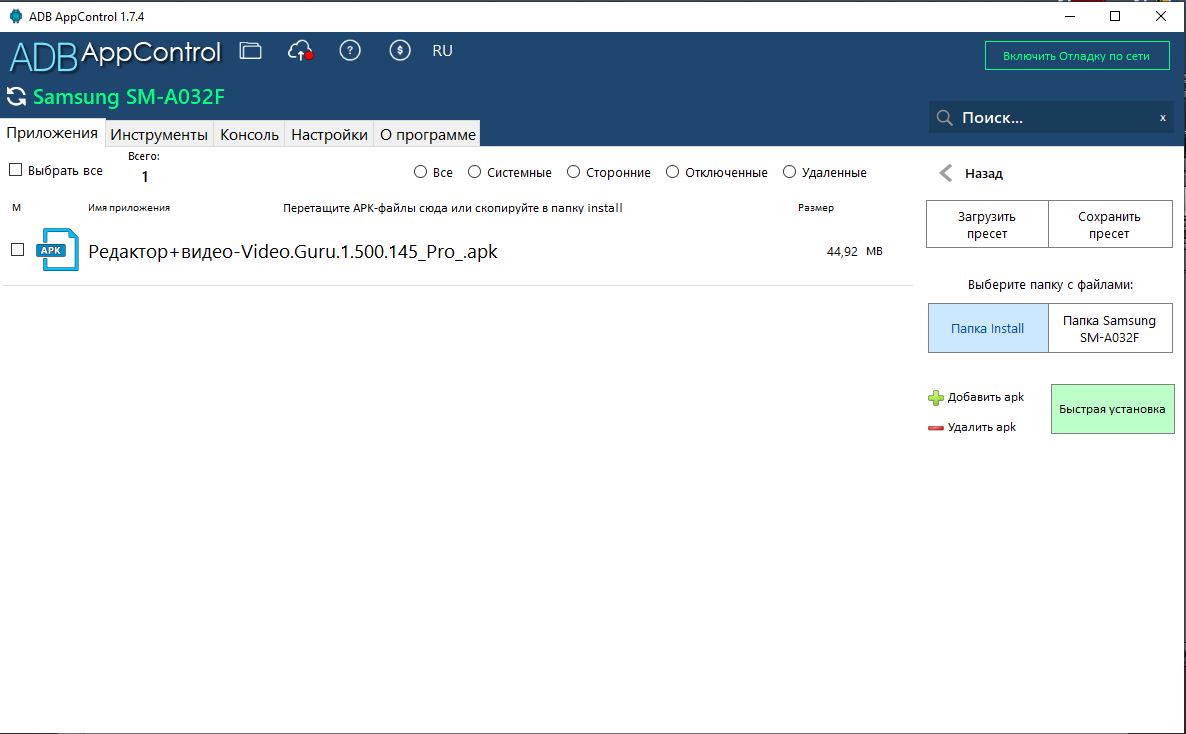Select the 'Сторонние' radio filter

point(573,172)
